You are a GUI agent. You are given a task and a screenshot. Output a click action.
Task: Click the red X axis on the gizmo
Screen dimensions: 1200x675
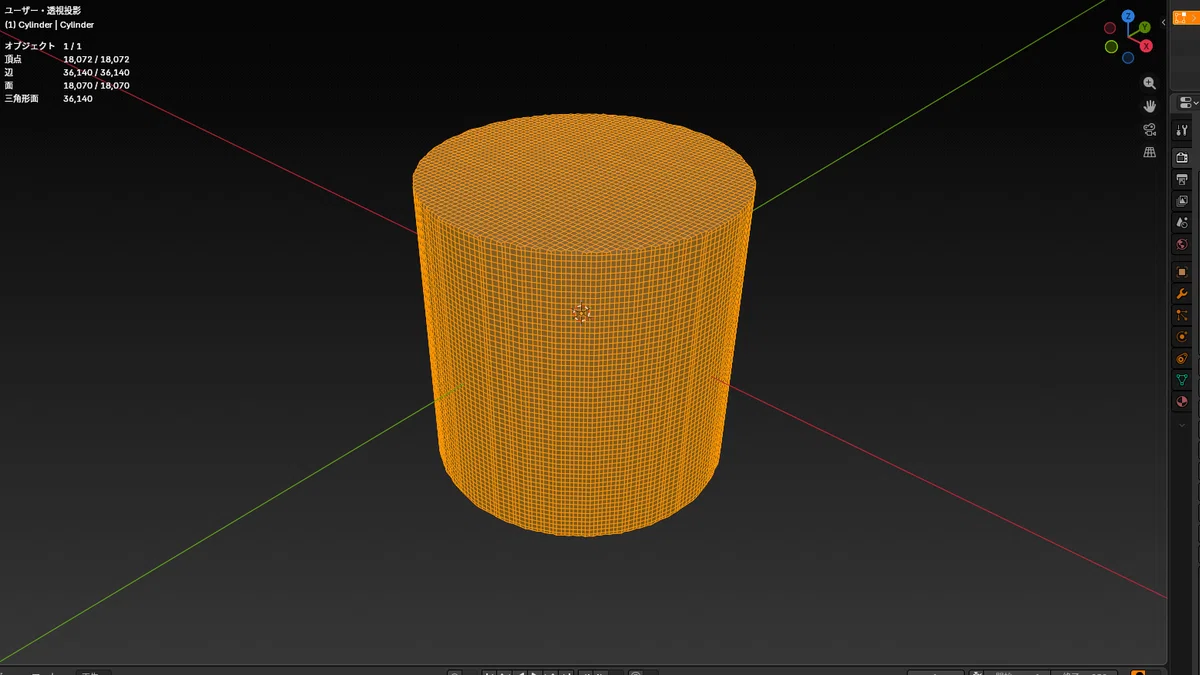pos(1146,46)
